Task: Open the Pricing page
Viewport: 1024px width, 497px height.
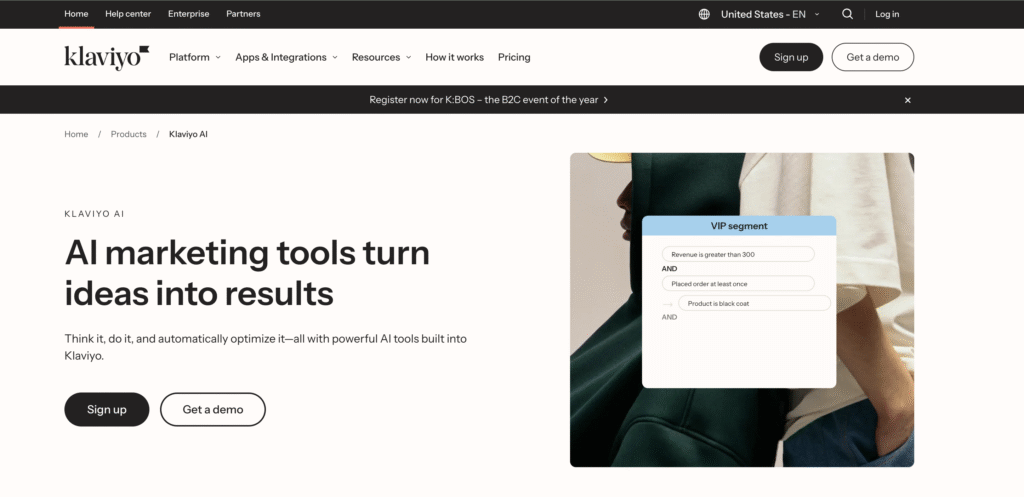Action: [x=514, y=57]
